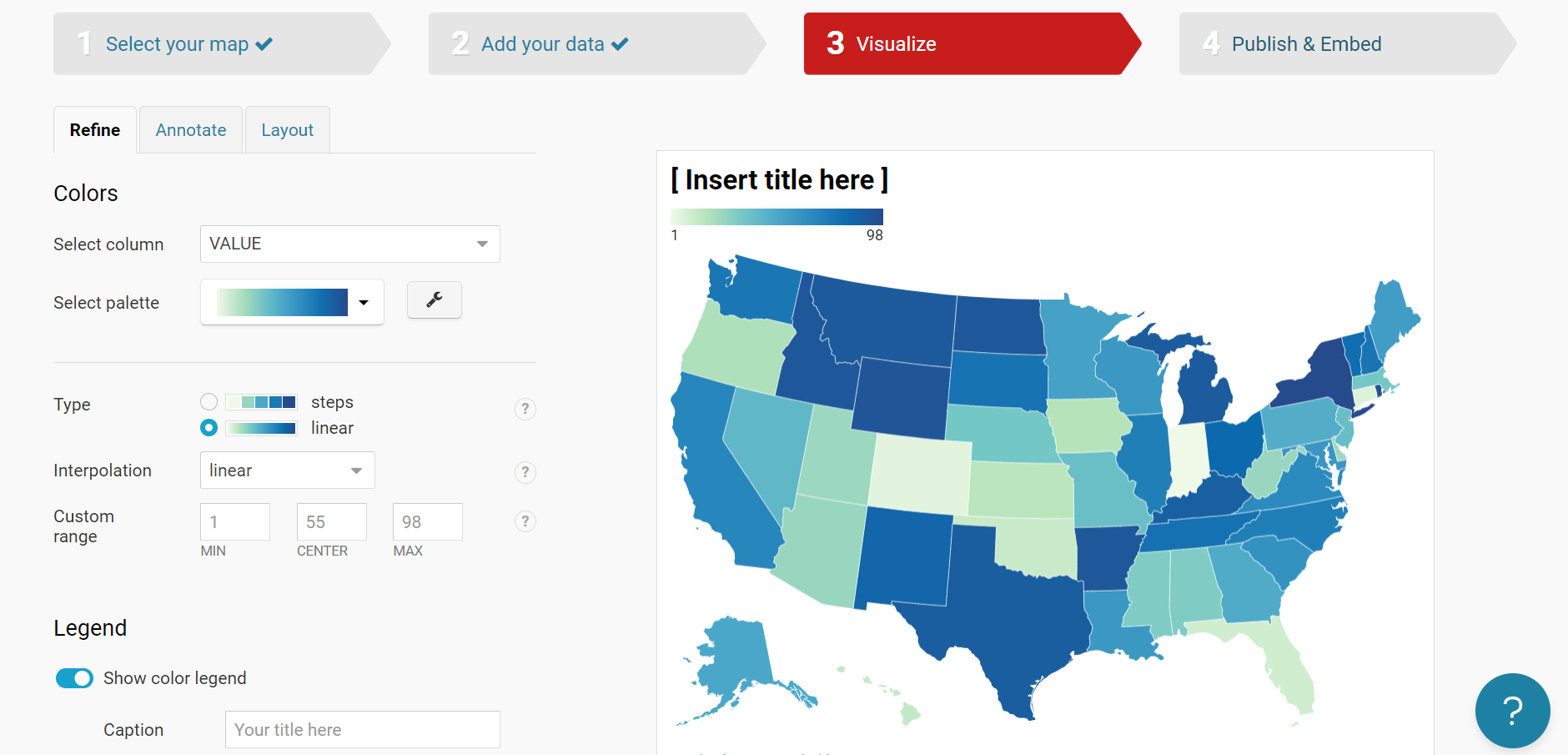Toggle Show color legend switch

click(x=74, y=678)
